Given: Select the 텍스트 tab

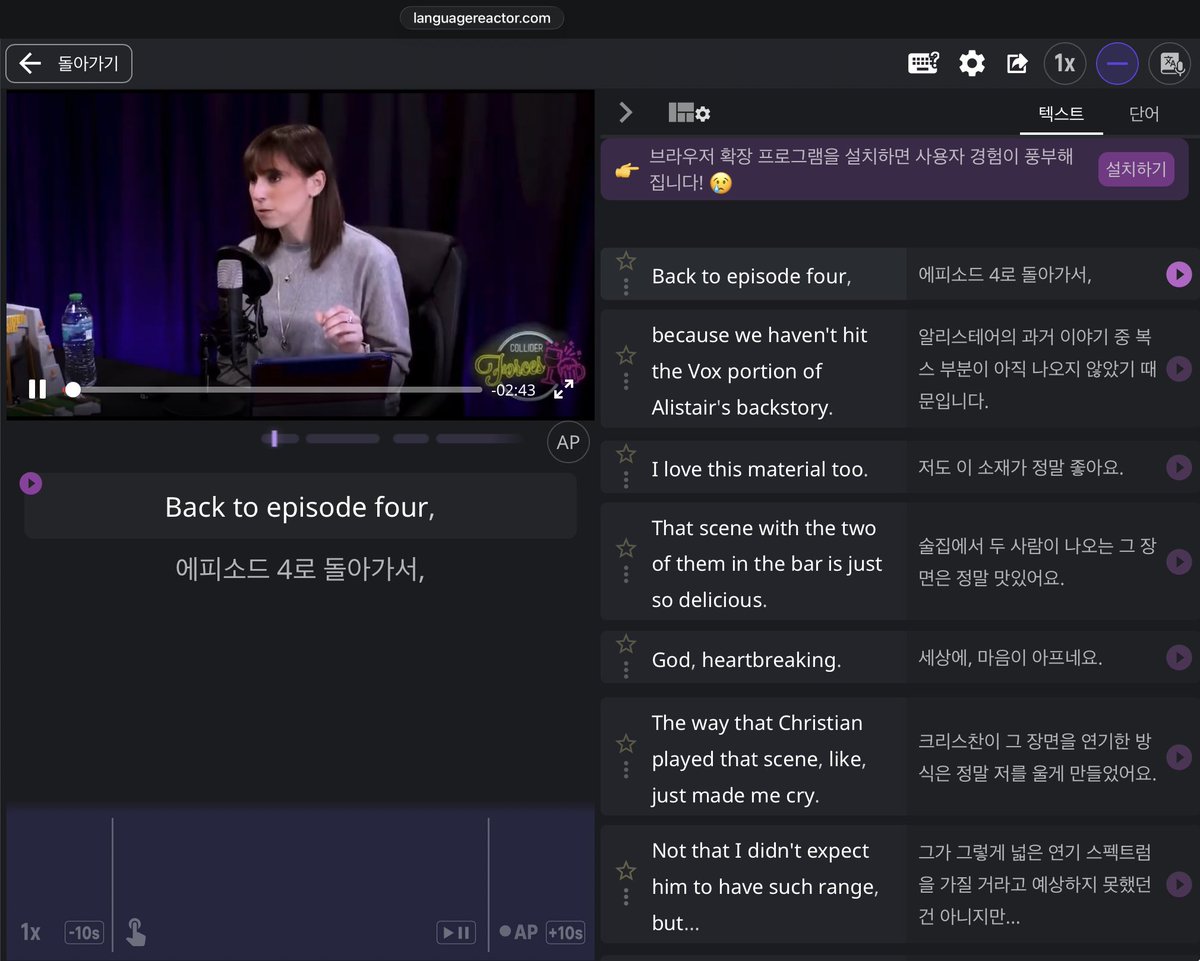Looking at the screenshot, I should [1061, 114].
